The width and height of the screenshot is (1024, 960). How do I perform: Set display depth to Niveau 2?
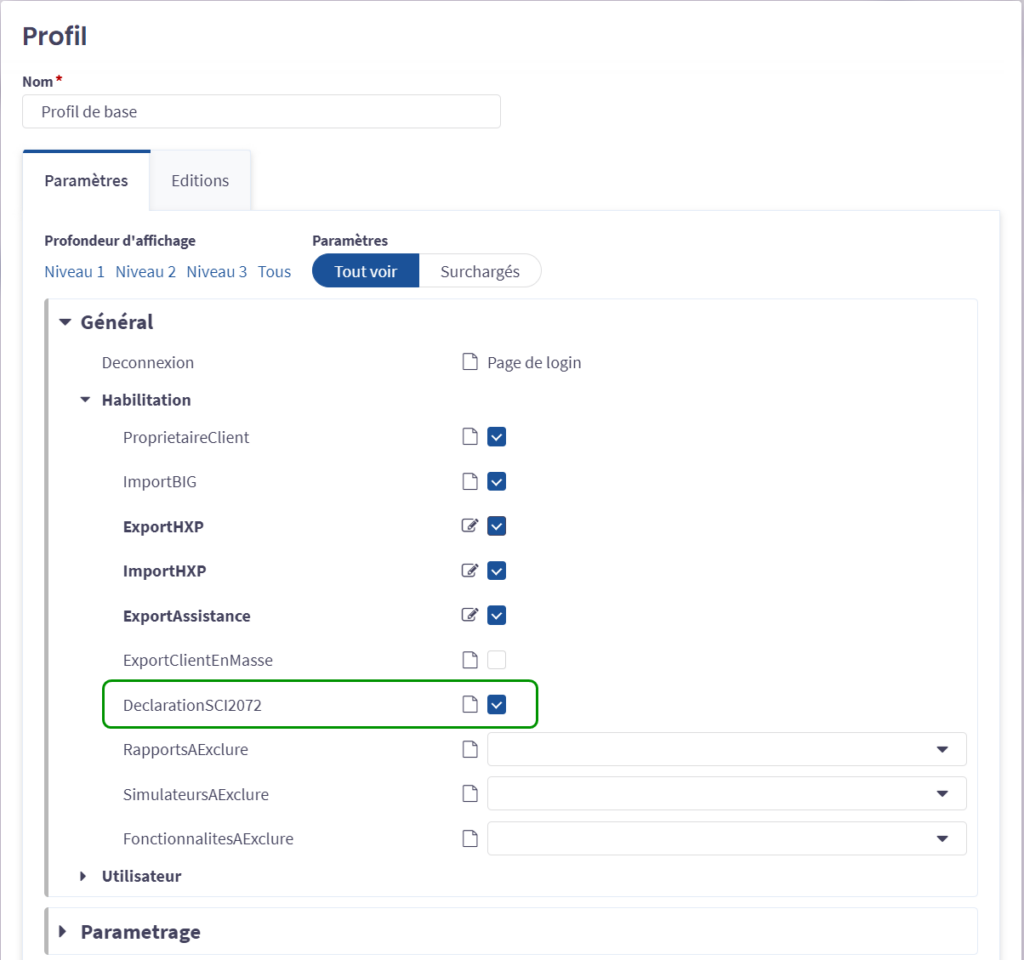click(145, 272)
